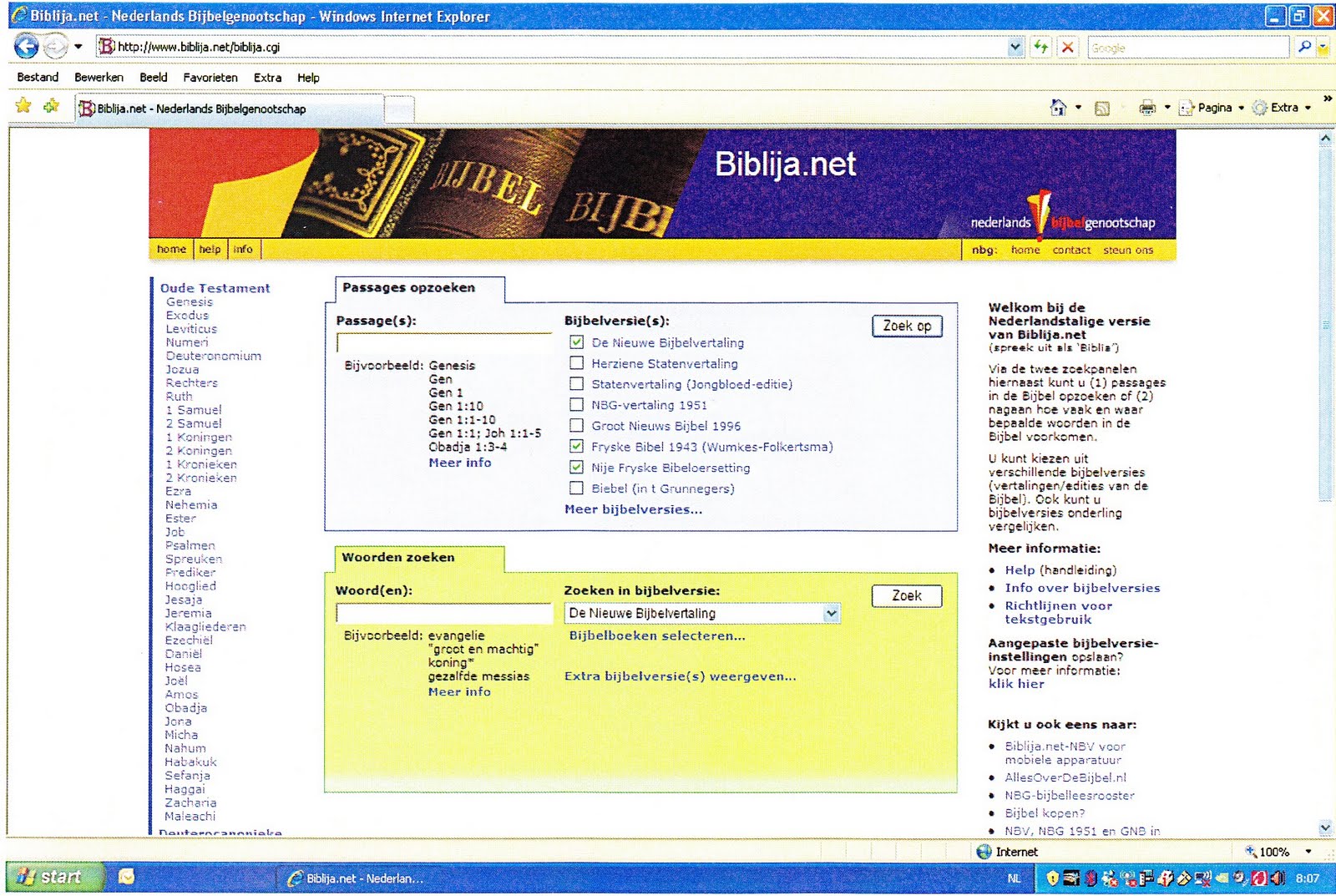Open Genesis in the Oude Testament list
Image resolution: width=1336 pixels, height=896 pixels.
point(190,302)
